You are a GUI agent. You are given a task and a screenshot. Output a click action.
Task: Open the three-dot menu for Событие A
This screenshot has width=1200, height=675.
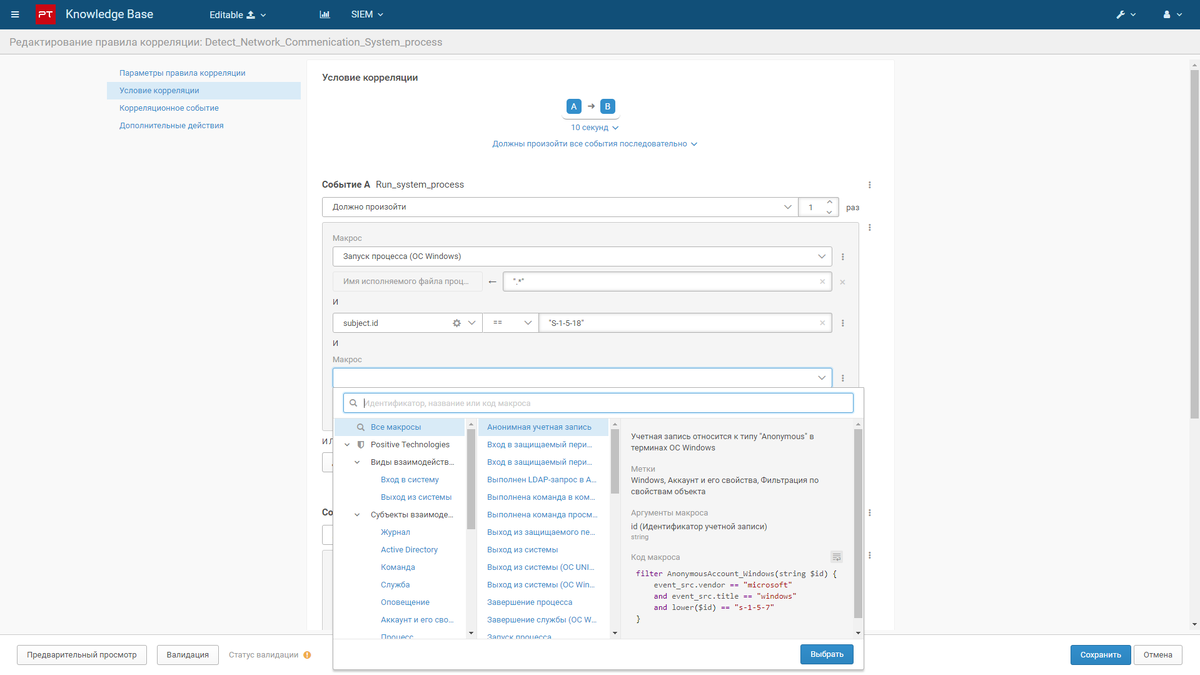(869, 185)
